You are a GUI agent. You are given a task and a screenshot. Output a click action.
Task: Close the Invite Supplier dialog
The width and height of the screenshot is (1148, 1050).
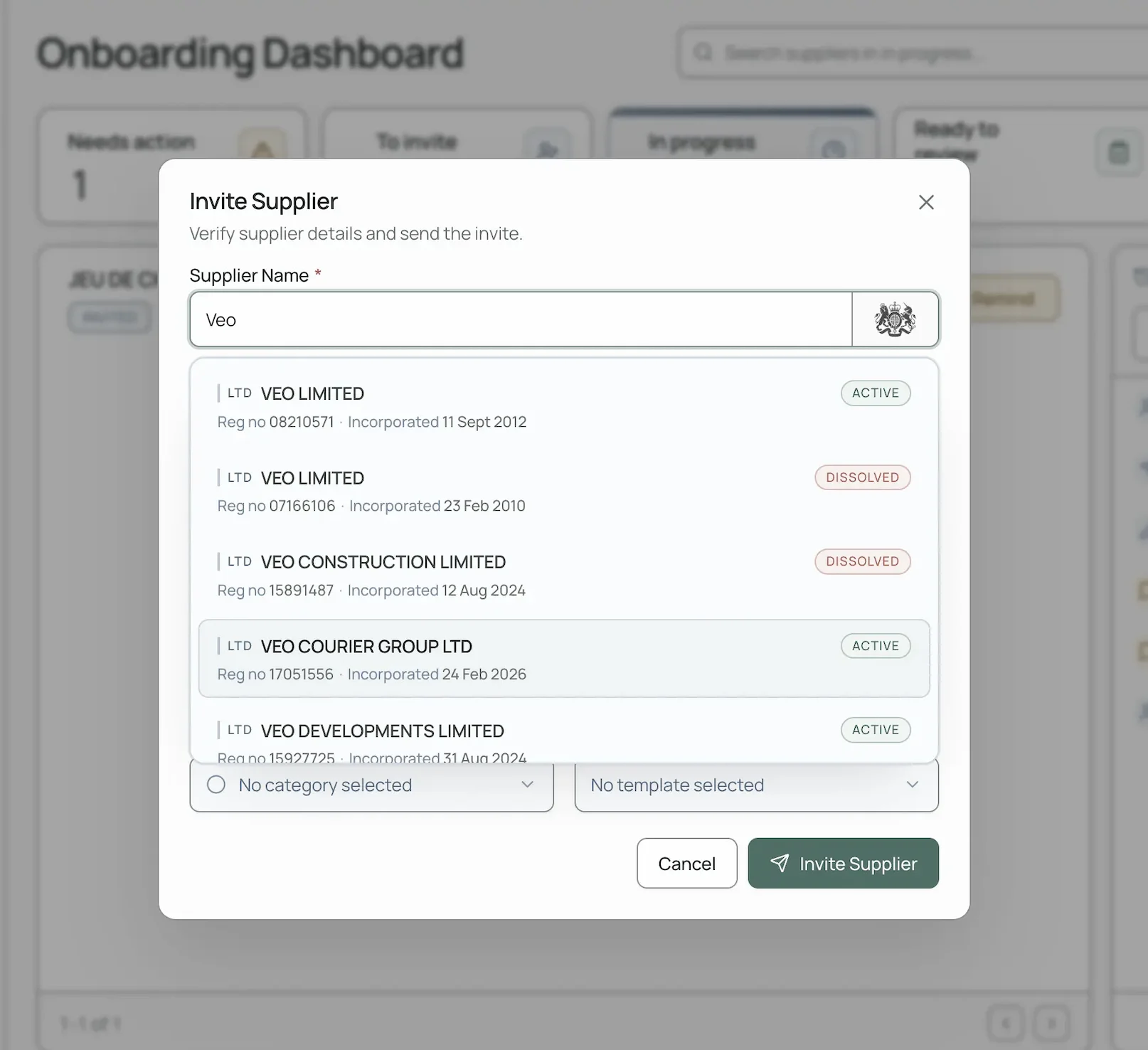pyautogui.click(x=926, y=202)
